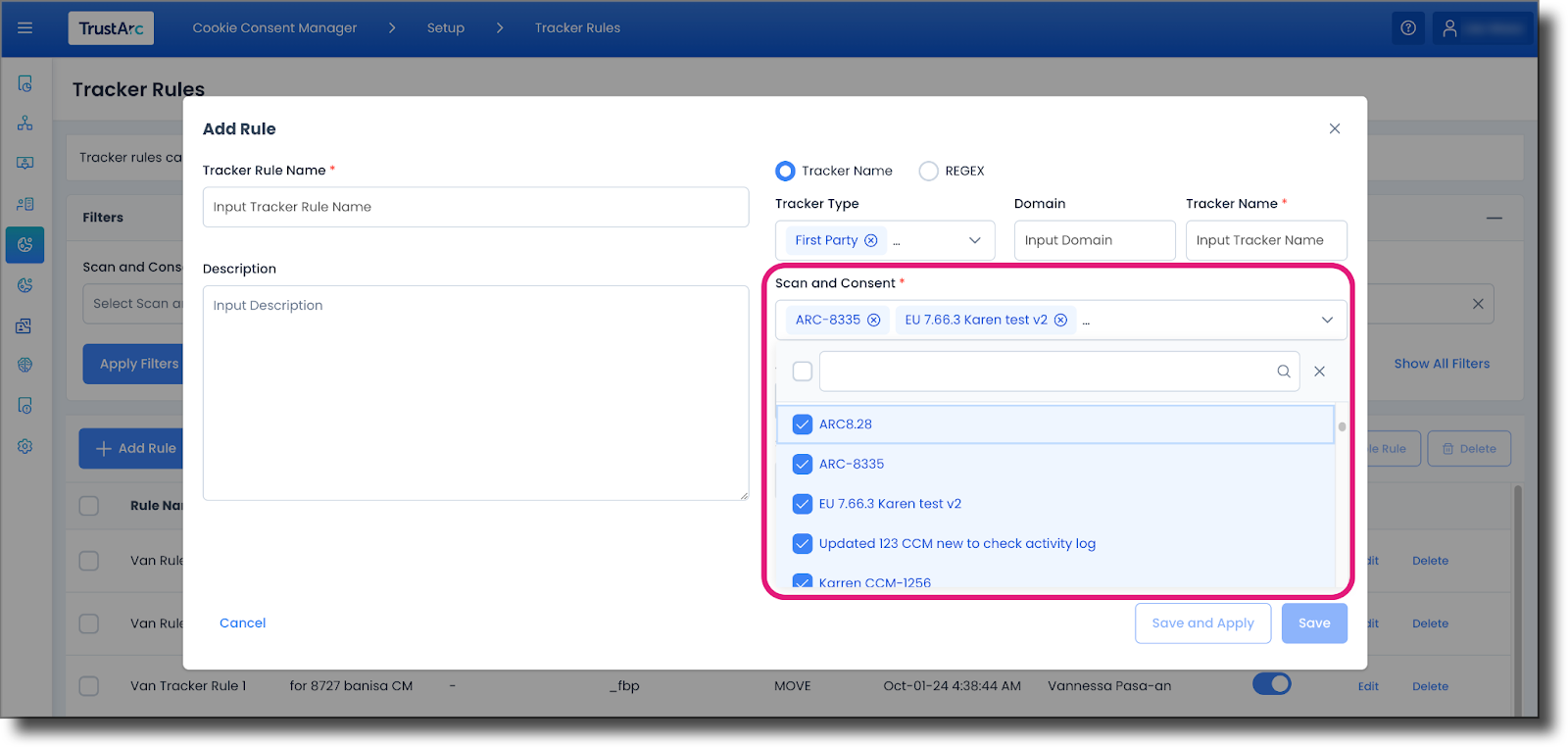Uncheck EU 7.66.3 Karen test v2 option
The width and height of the screenshot is (1568, 747).
[803, 504]
